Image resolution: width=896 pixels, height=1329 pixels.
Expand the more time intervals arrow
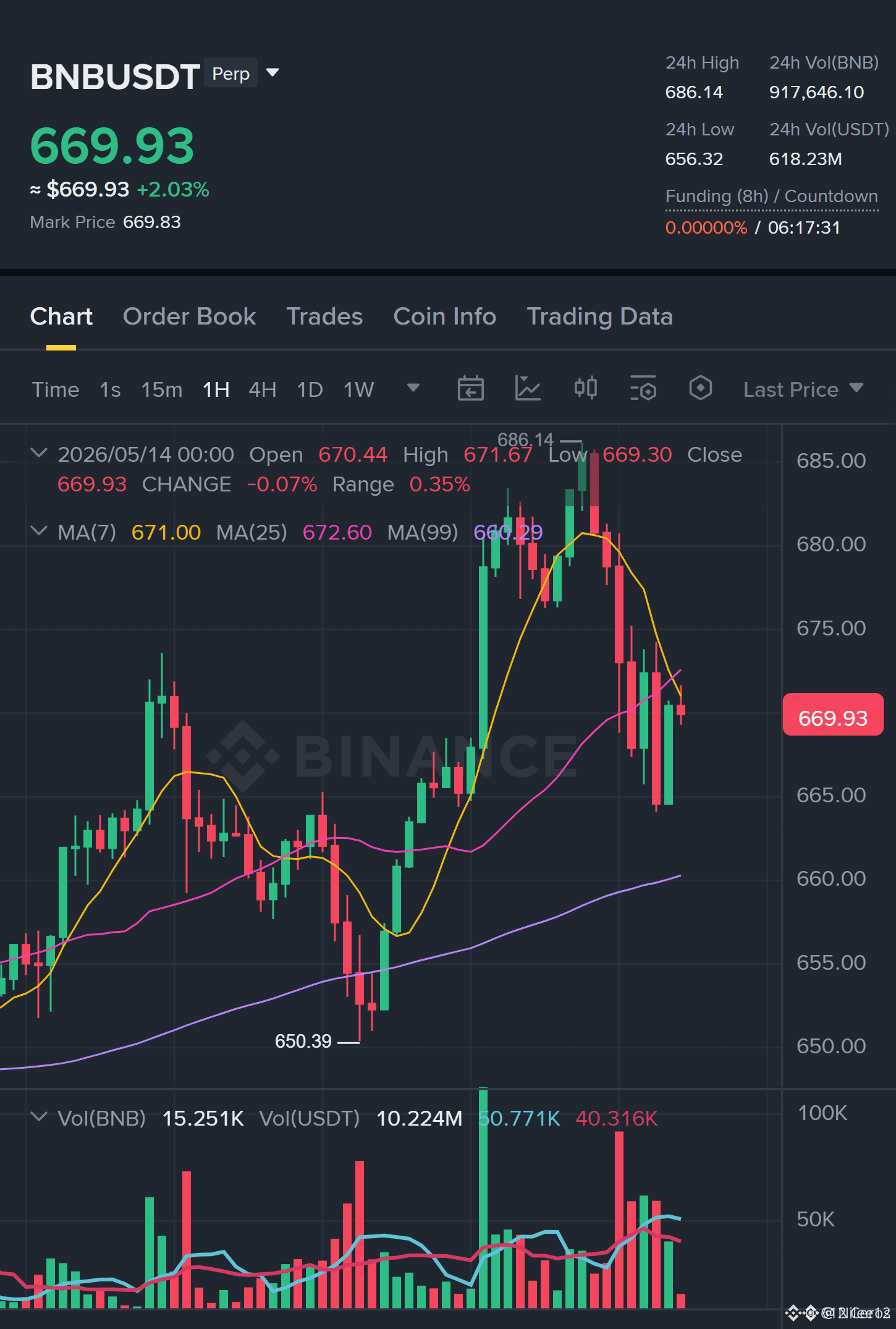click(413, 388)
